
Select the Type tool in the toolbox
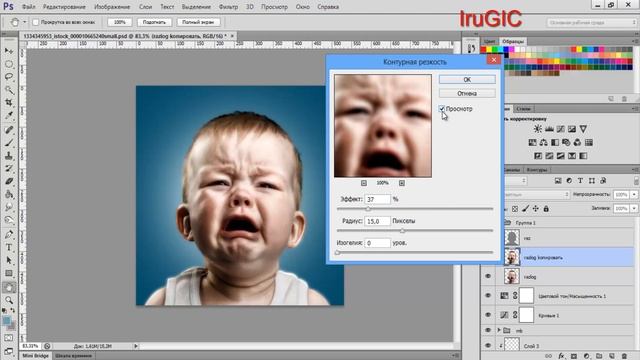point(9,247)
